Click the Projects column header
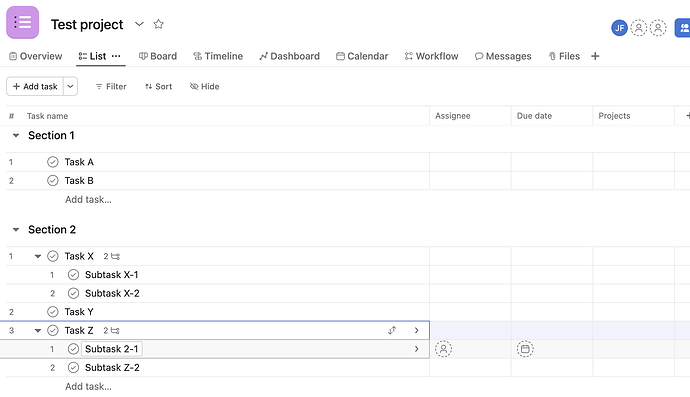Viewport: 690px width, 397px height. point(614,116)
